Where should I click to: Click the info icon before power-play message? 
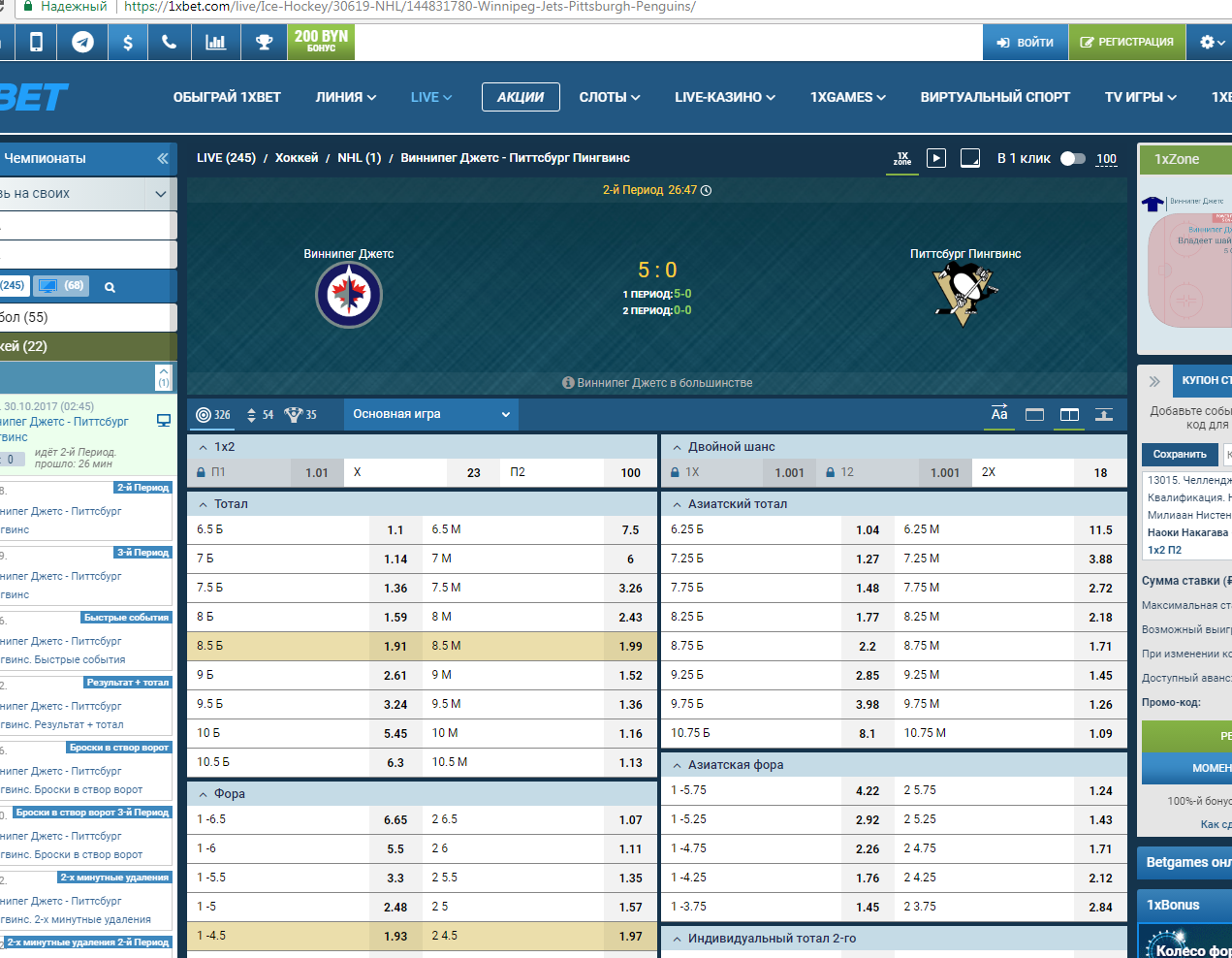pos(569,382)
